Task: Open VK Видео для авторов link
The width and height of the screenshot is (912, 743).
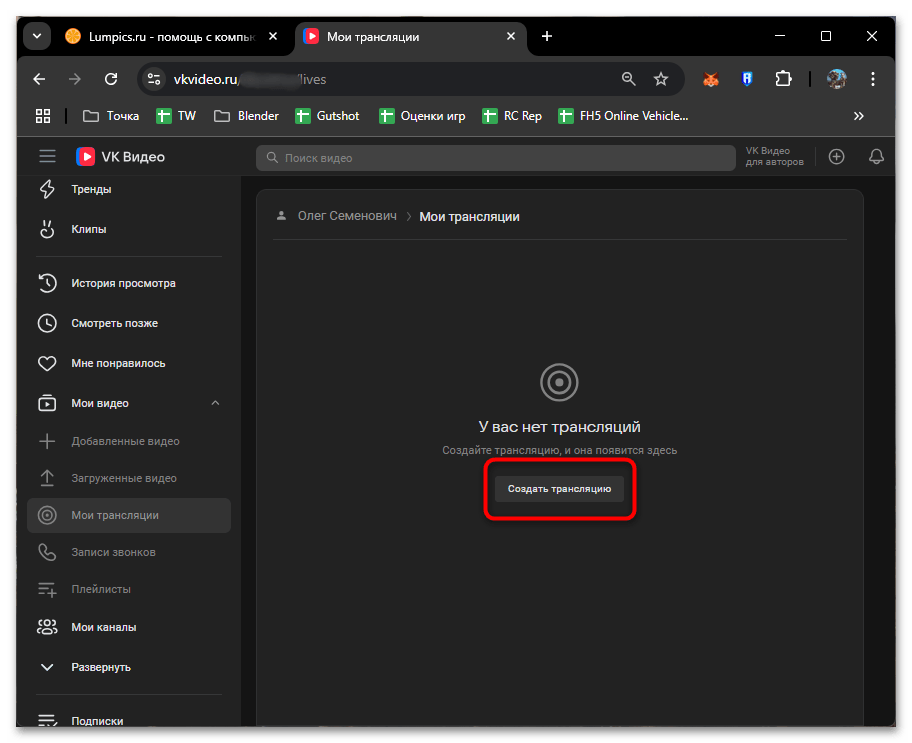Action: pos(774,157)
